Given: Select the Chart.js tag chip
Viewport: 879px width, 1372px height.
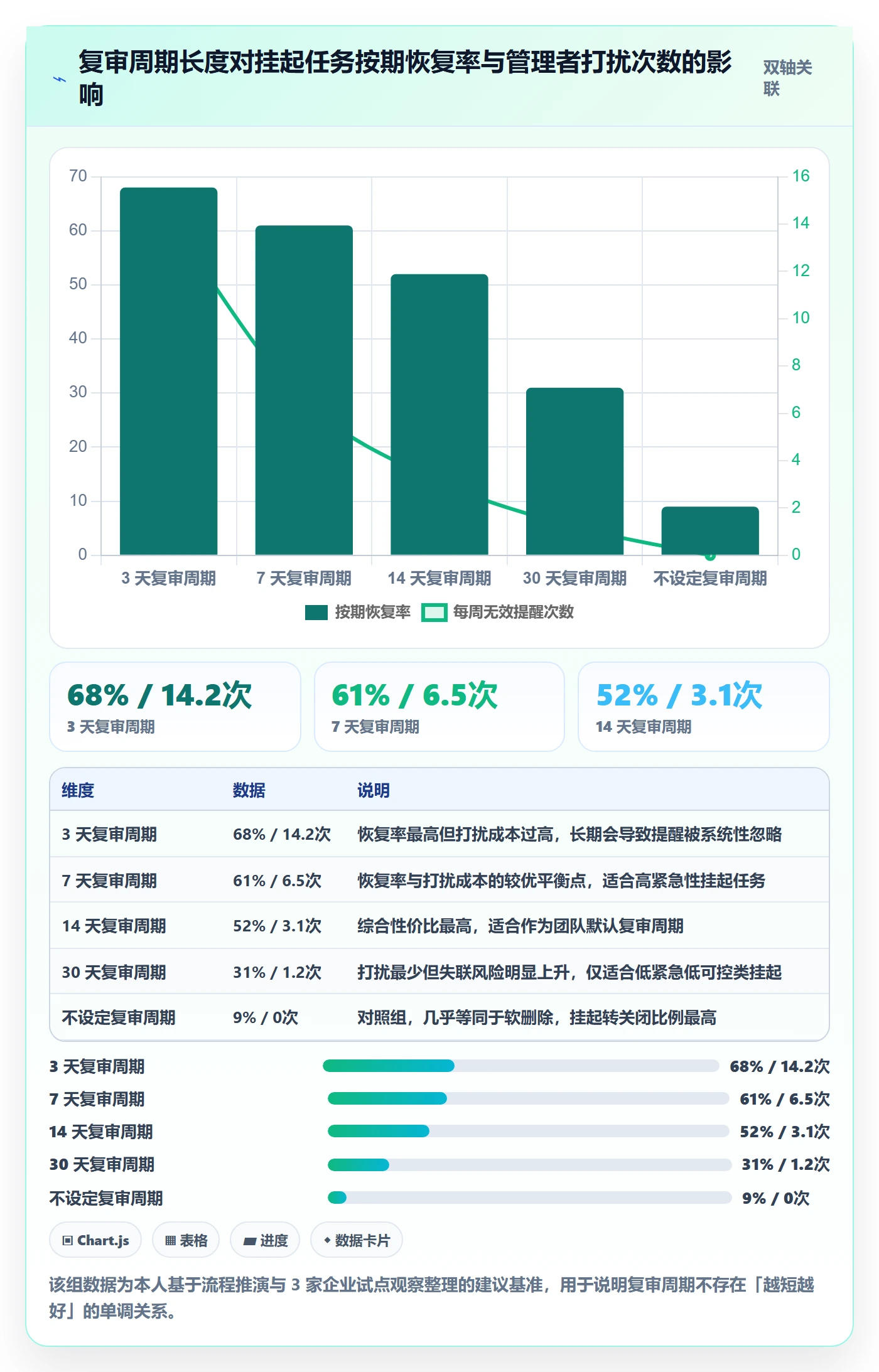Looking at the screenshot, I should coord(95,1240).
